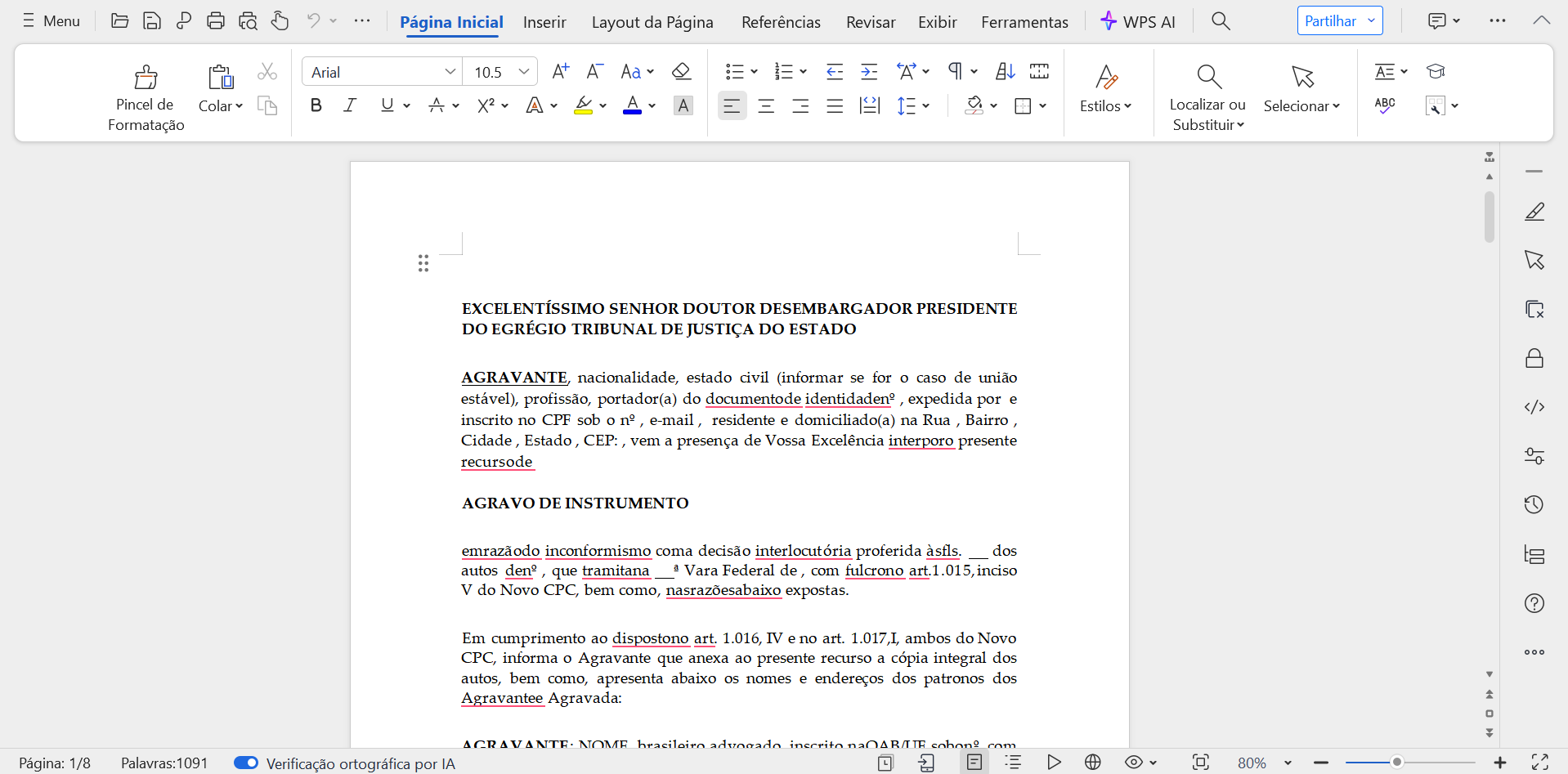Click the lock icon in sidebar
Viewport: 1568px width, 774px height.
(x=1534, y=358)
